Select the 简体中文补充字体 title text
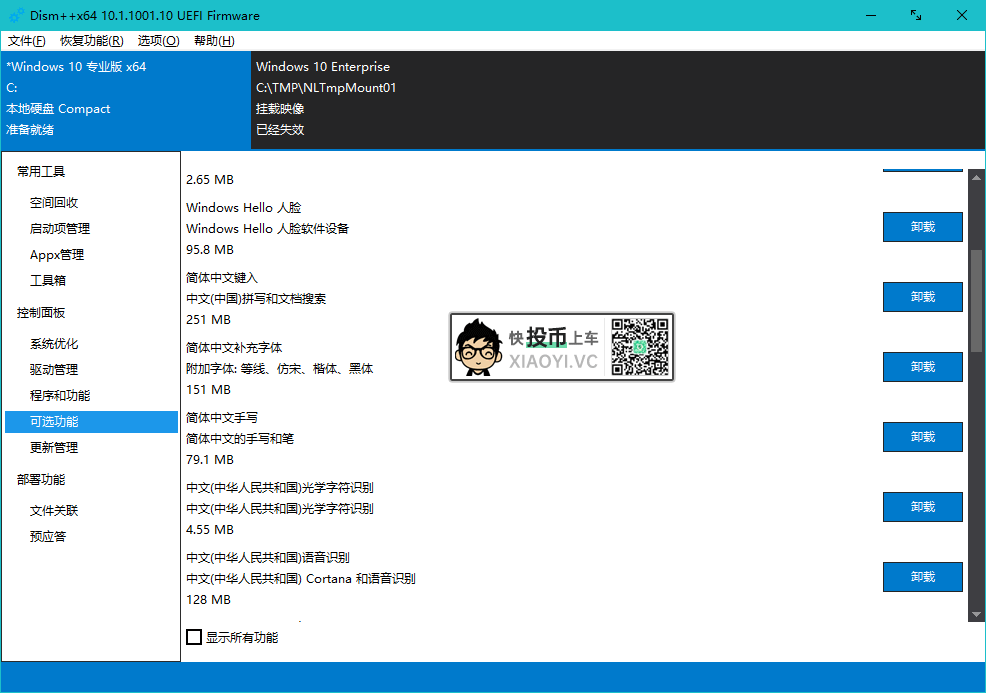 point(234,347)
